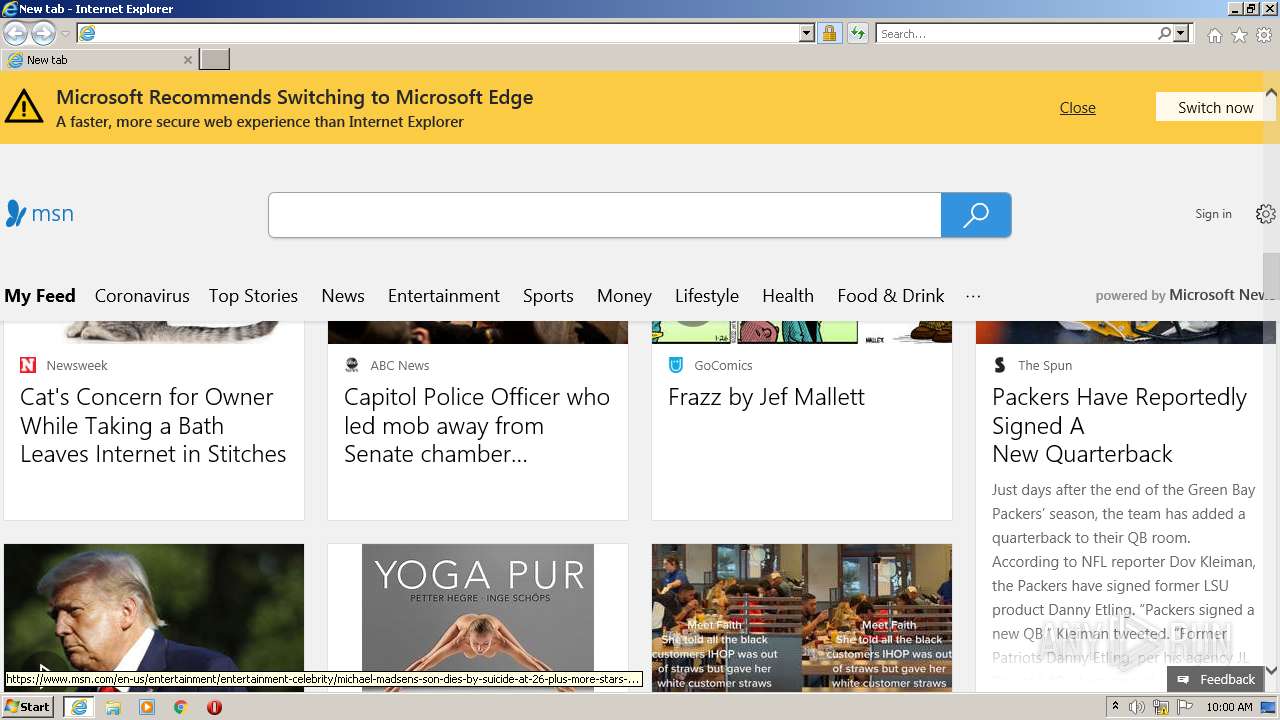Select the 'New tab' browser tab
The width and height of the screenshot is (1280, 720).
click(x=98, y=60)
